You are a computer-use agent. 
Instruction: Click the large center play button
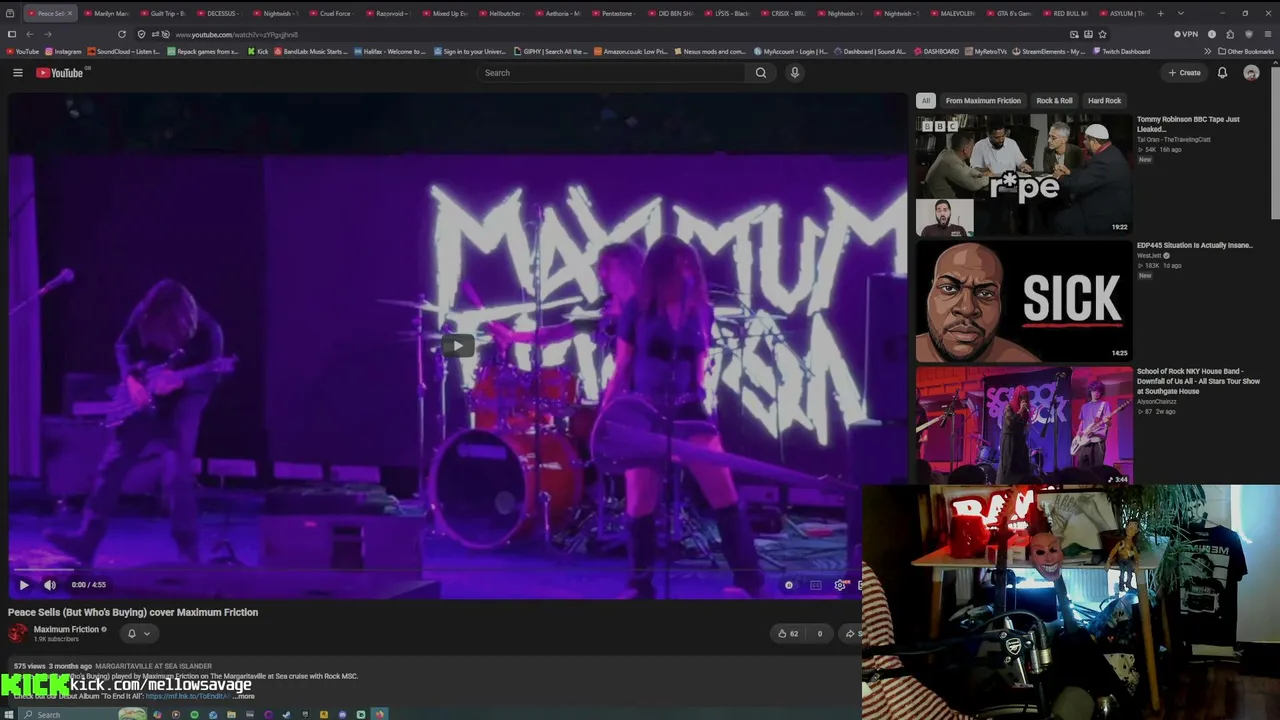(458, 346)
